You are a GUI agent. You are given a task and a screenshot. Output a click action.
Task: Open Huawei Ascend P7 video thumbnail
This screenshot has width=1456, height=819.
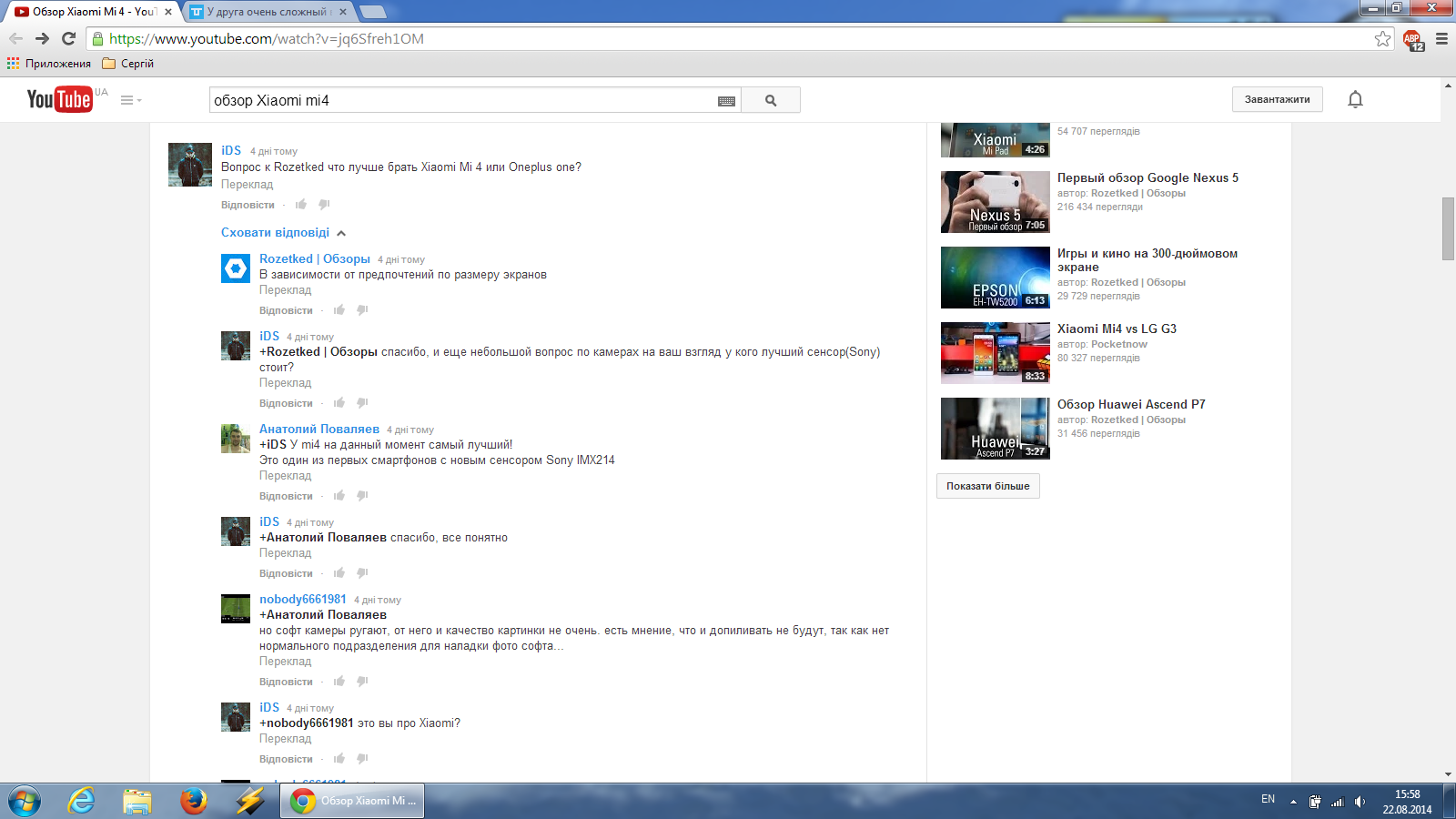996,429
